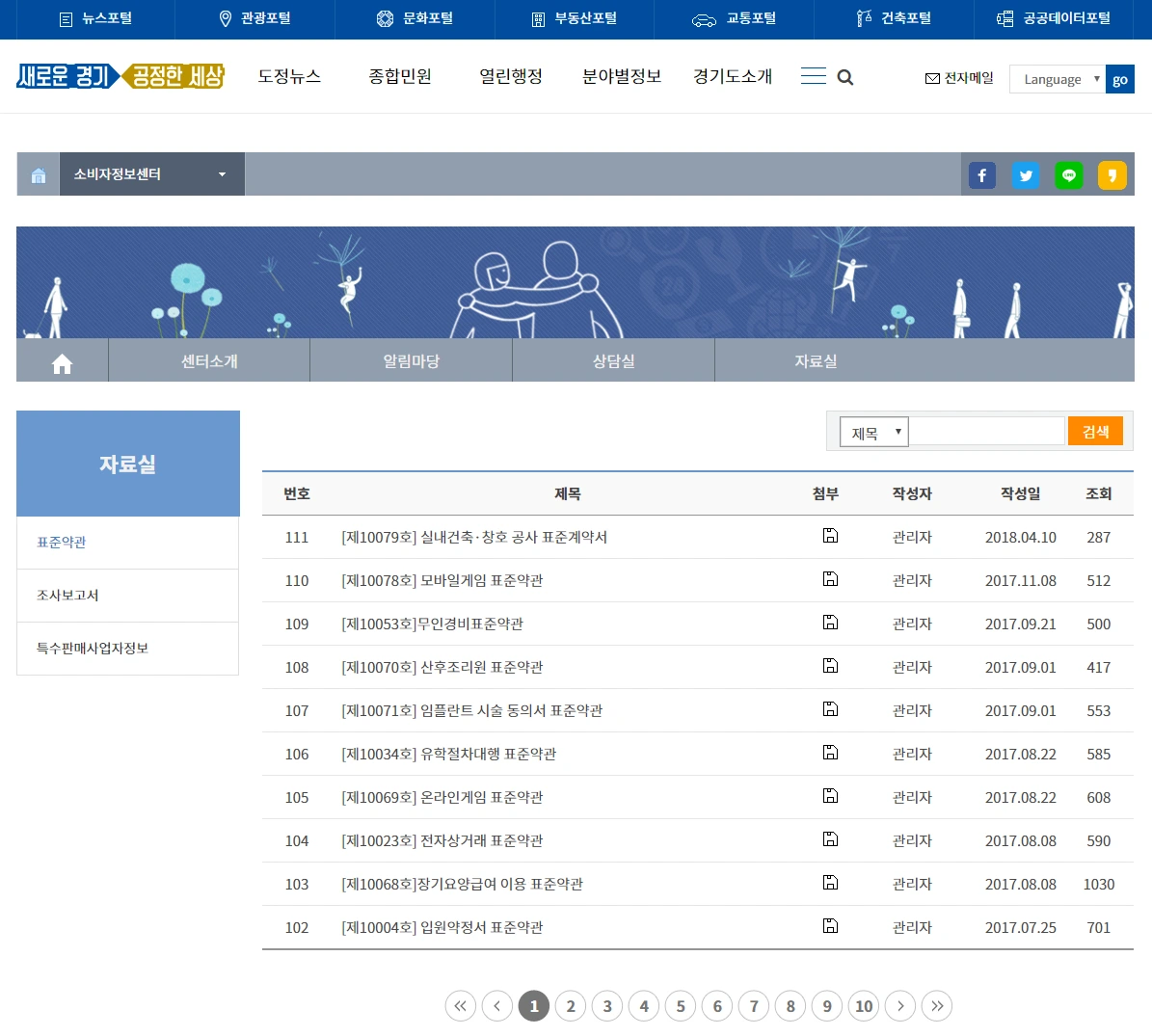
Task: Open the 종합민원 main menu
Action: pyautogui.click(x=400, y=76)
